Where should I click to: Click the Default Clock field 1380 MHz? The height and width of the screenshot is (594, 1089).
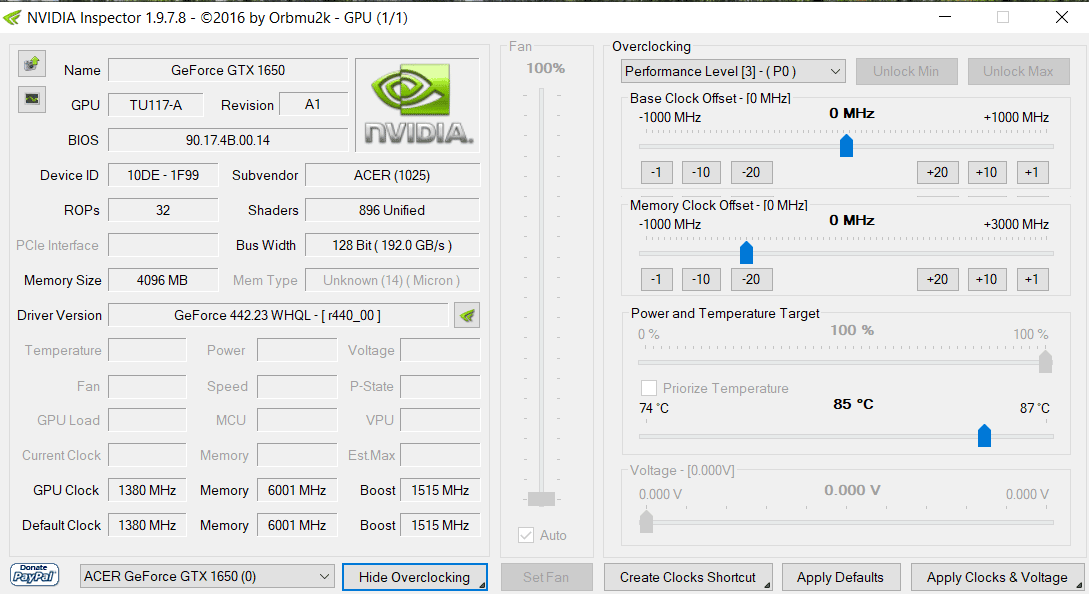point(147,525)
